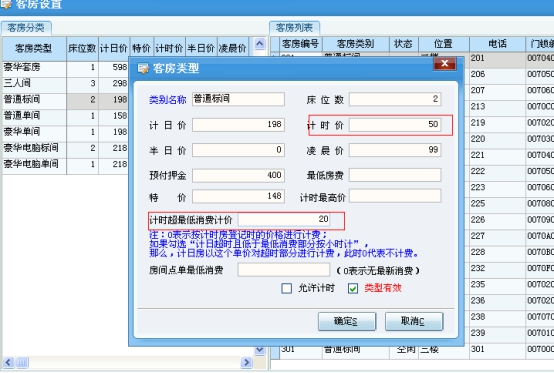This screenshot has height=373, width=554.
Task: Click the 类别名称 input field
Action: click(238, 99)
